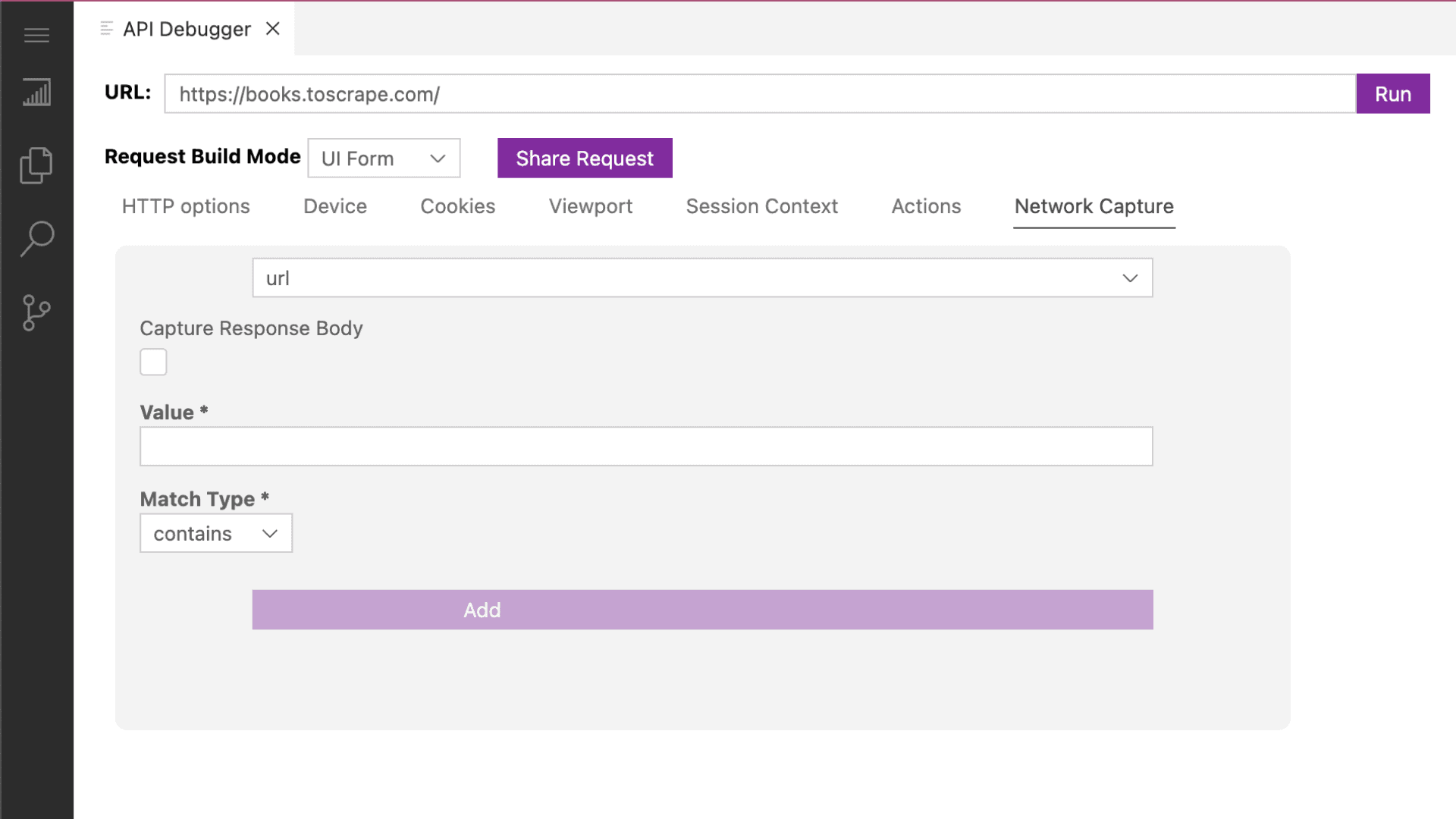This screenshot has height=819, width=1456.
Task: Click the Share Request button
Action: (585, 158)
